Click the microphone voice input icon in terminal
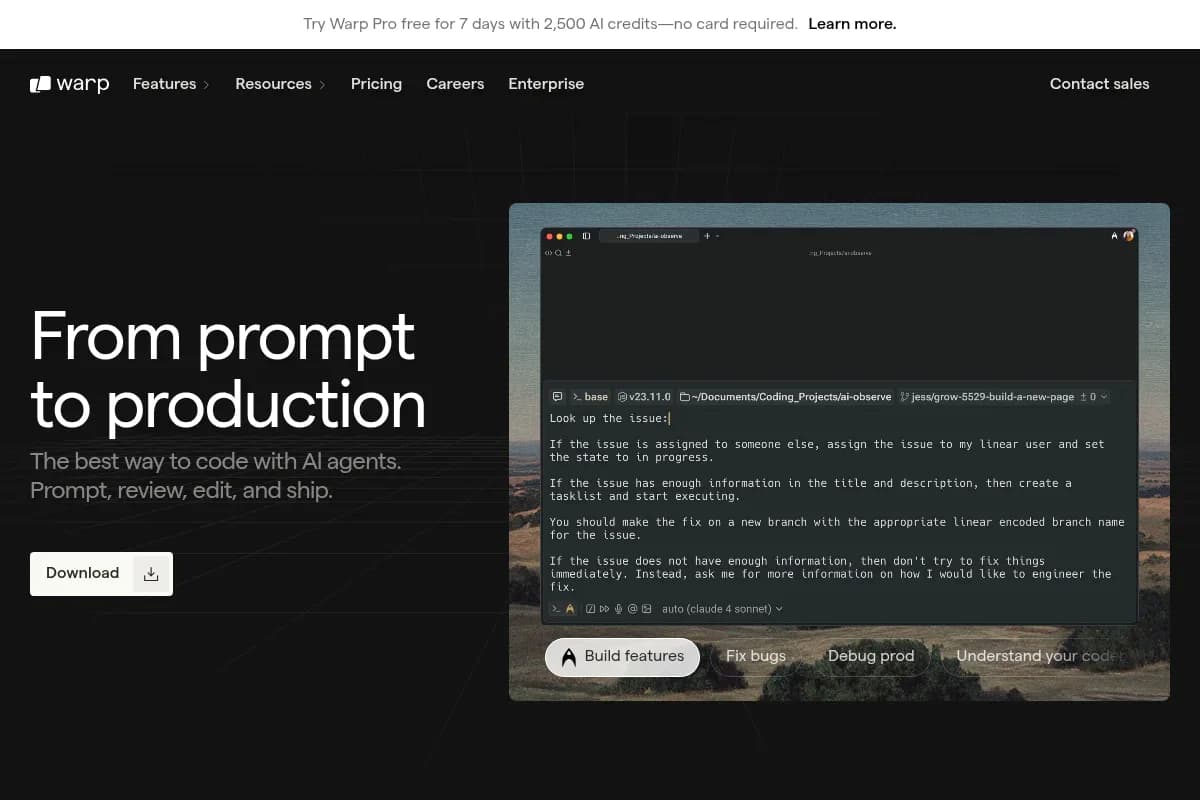This screenshot has width=1200, height=800. [619, 608]
